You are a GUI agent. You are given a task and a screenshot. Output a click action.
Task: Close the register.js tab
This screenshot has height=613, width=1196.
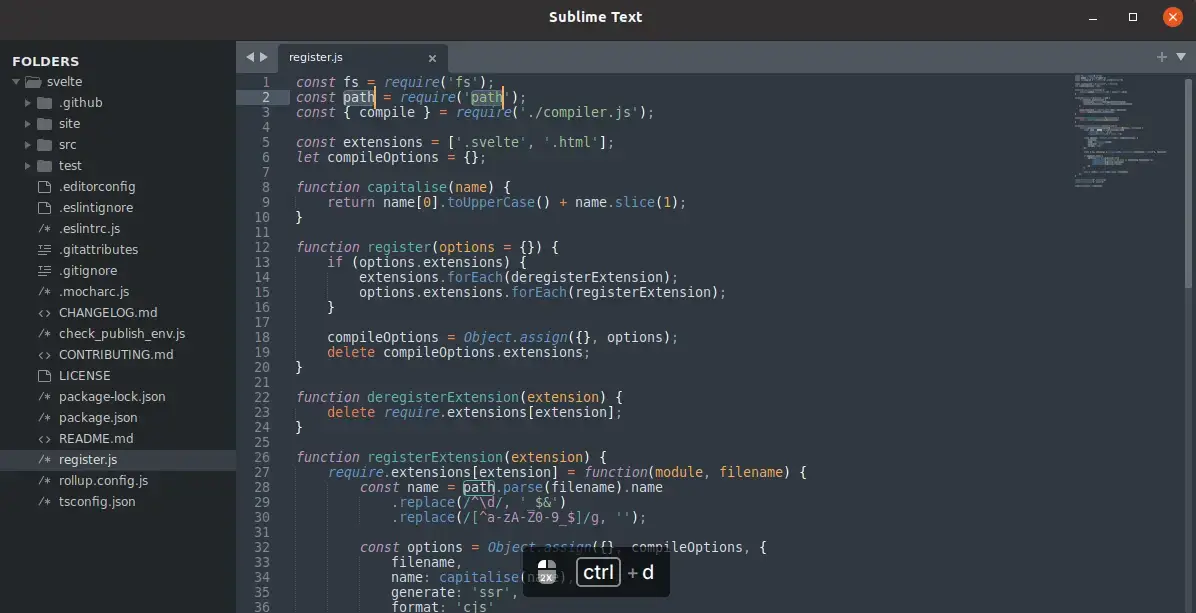point(432,58)
